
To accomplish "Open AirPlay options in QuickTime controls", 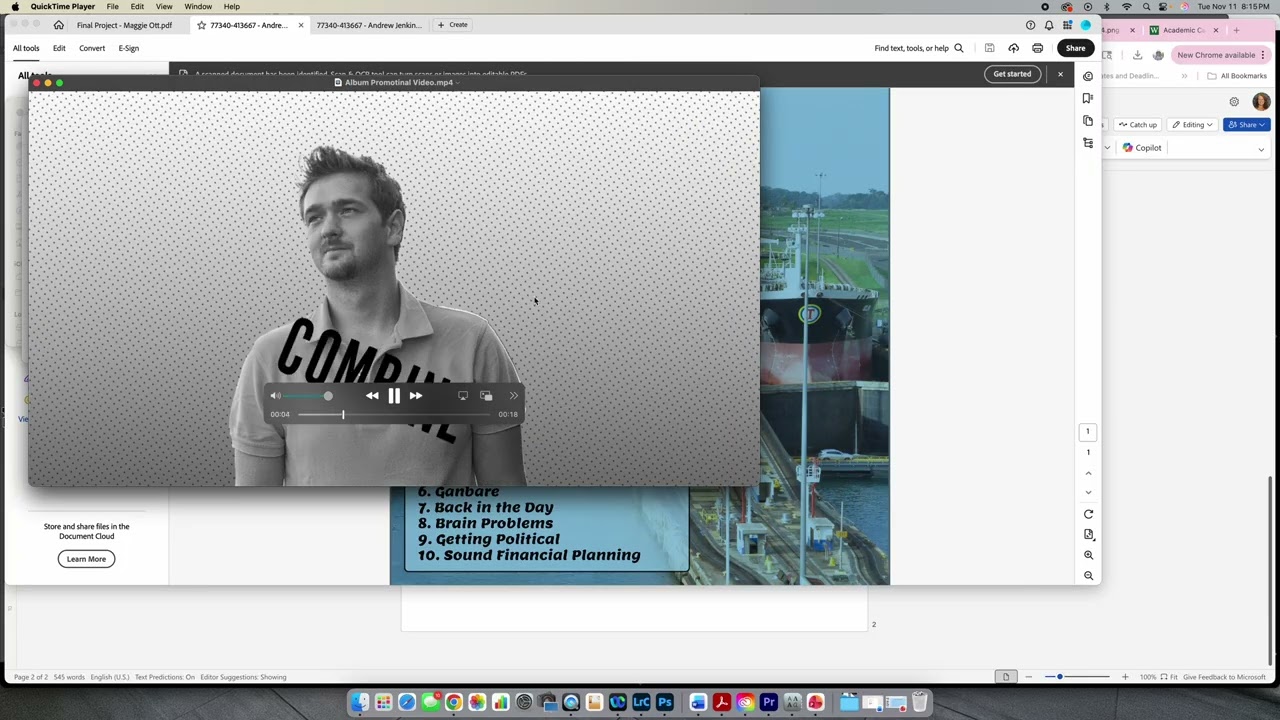I will (463, 396).
